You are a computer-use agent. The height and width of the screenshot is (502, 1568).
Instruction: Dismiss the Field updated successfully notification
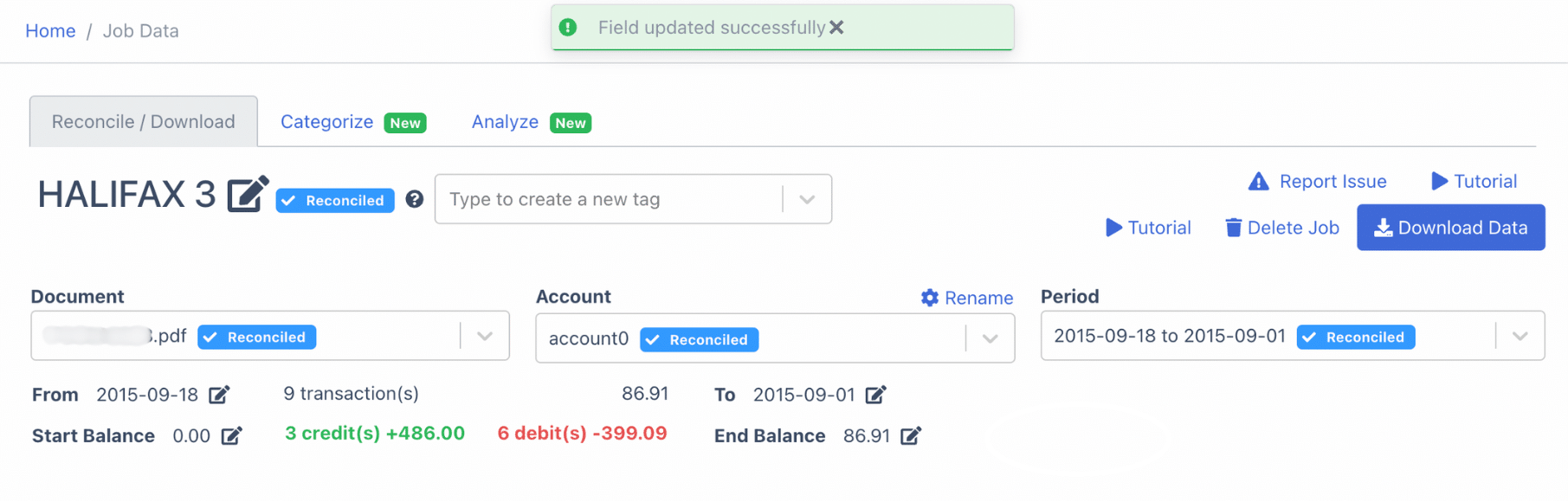coord(836,27)
